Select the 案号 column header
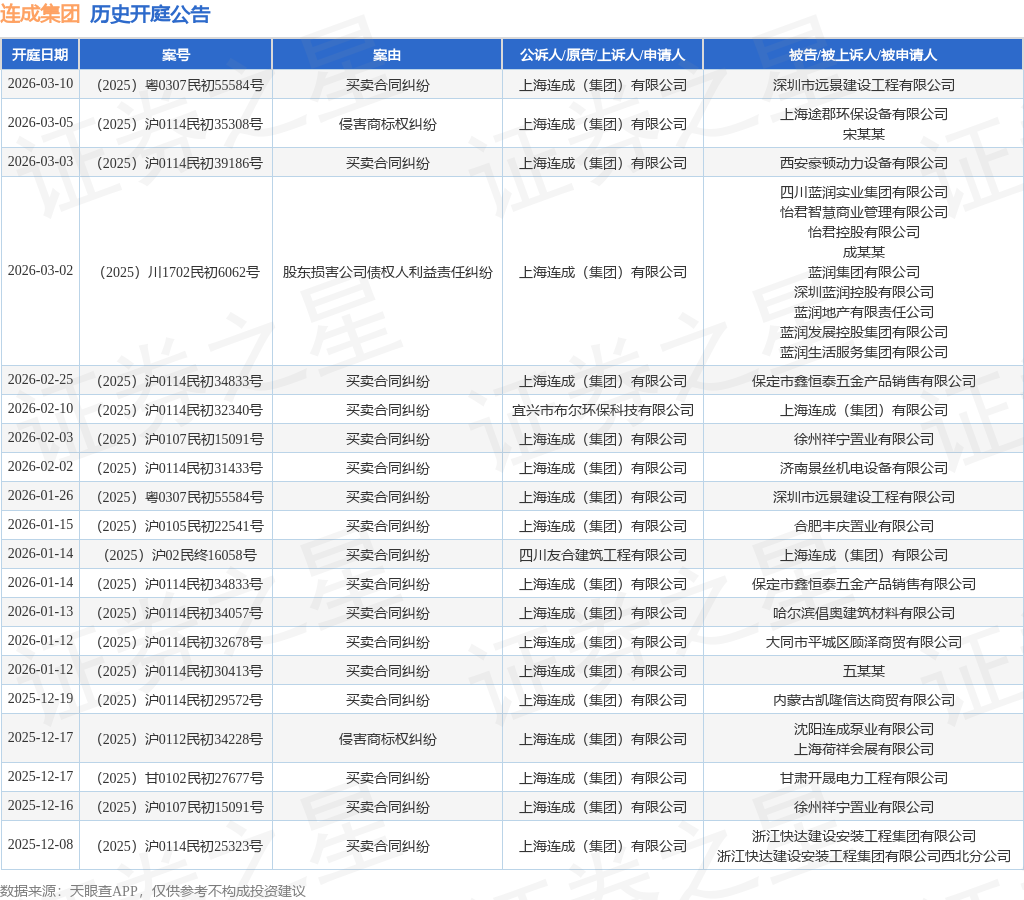Viewport: 1024px width, 900px height. click(x=176, y=55)
